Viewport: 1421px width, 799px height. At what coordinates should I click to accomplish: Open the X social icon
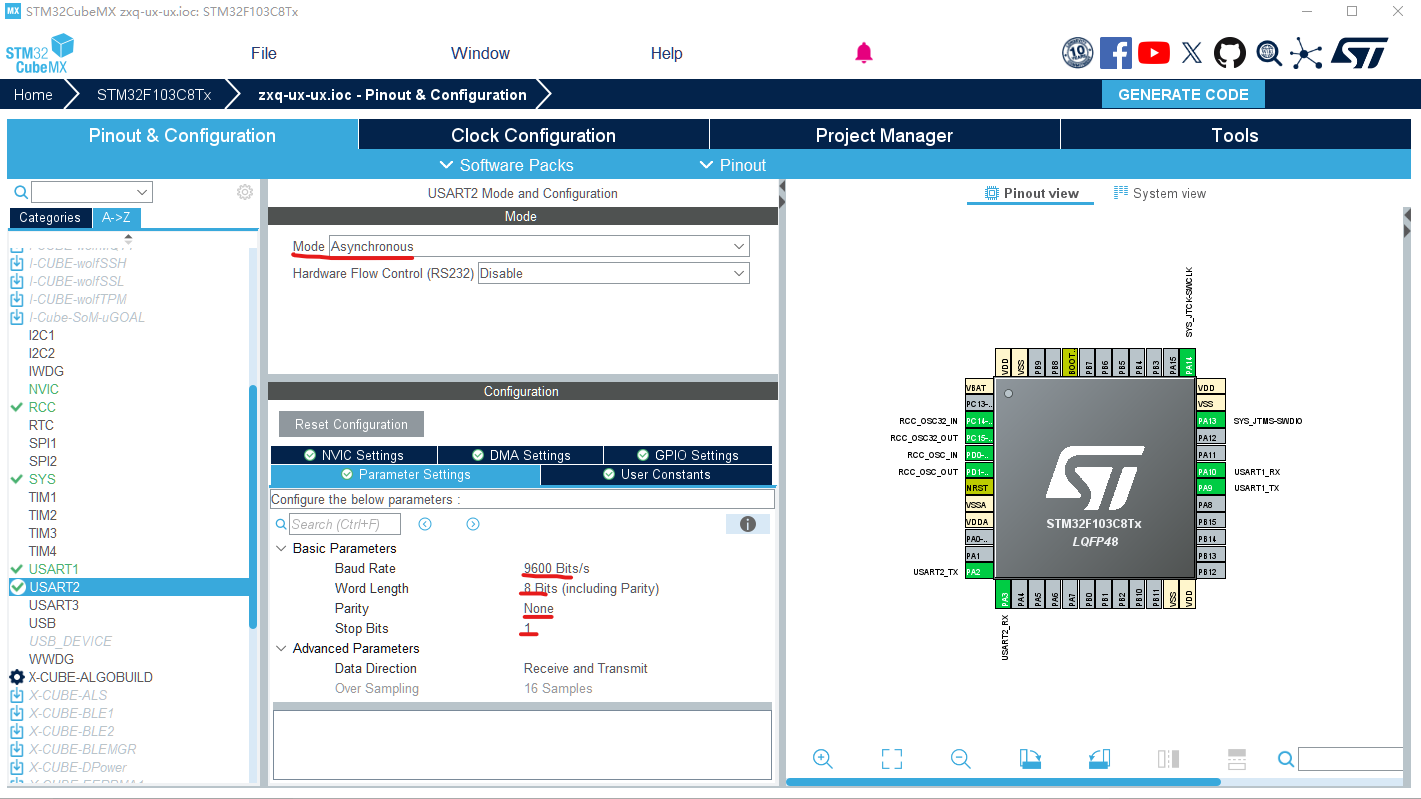pos(1192,53)
